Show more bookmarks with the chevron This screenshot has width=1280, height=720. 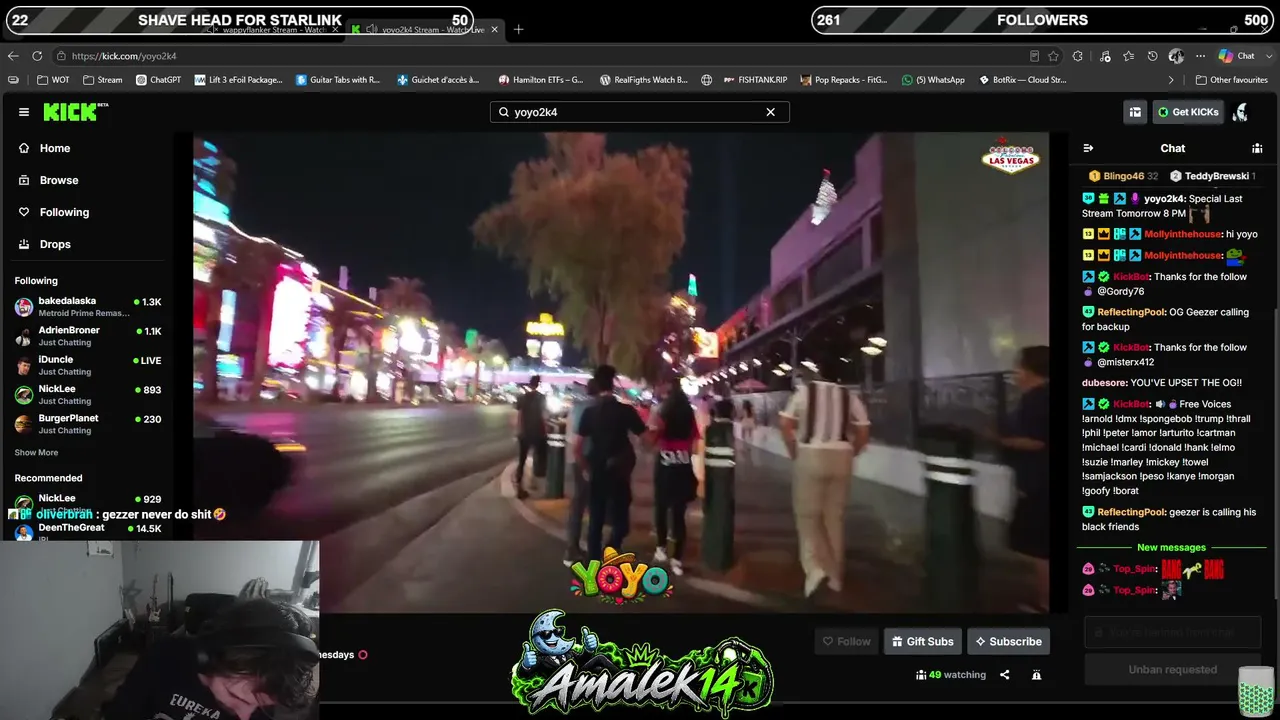pos(1171,80)
